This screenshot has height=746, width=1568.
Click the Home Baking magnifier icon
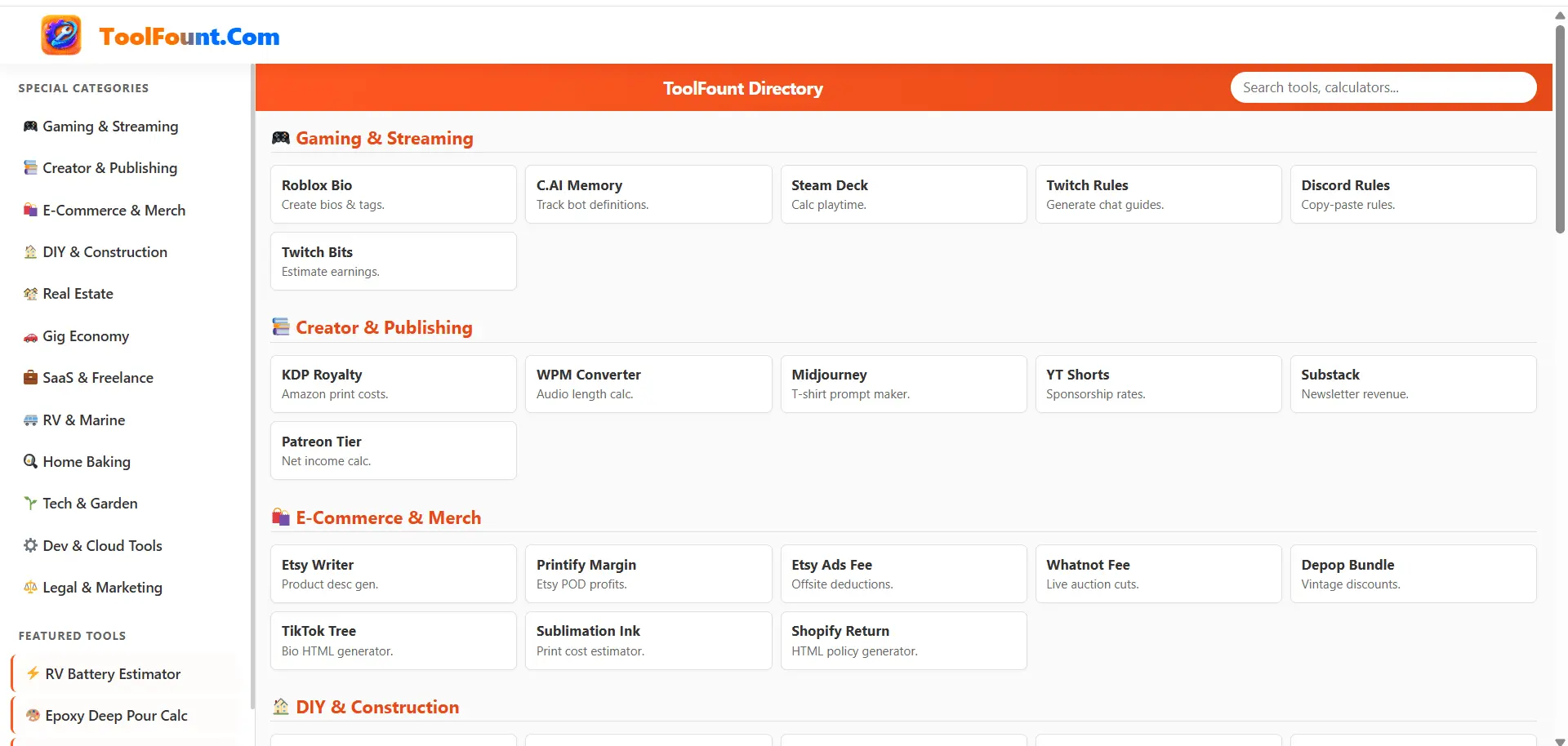(x=30, y=462)
